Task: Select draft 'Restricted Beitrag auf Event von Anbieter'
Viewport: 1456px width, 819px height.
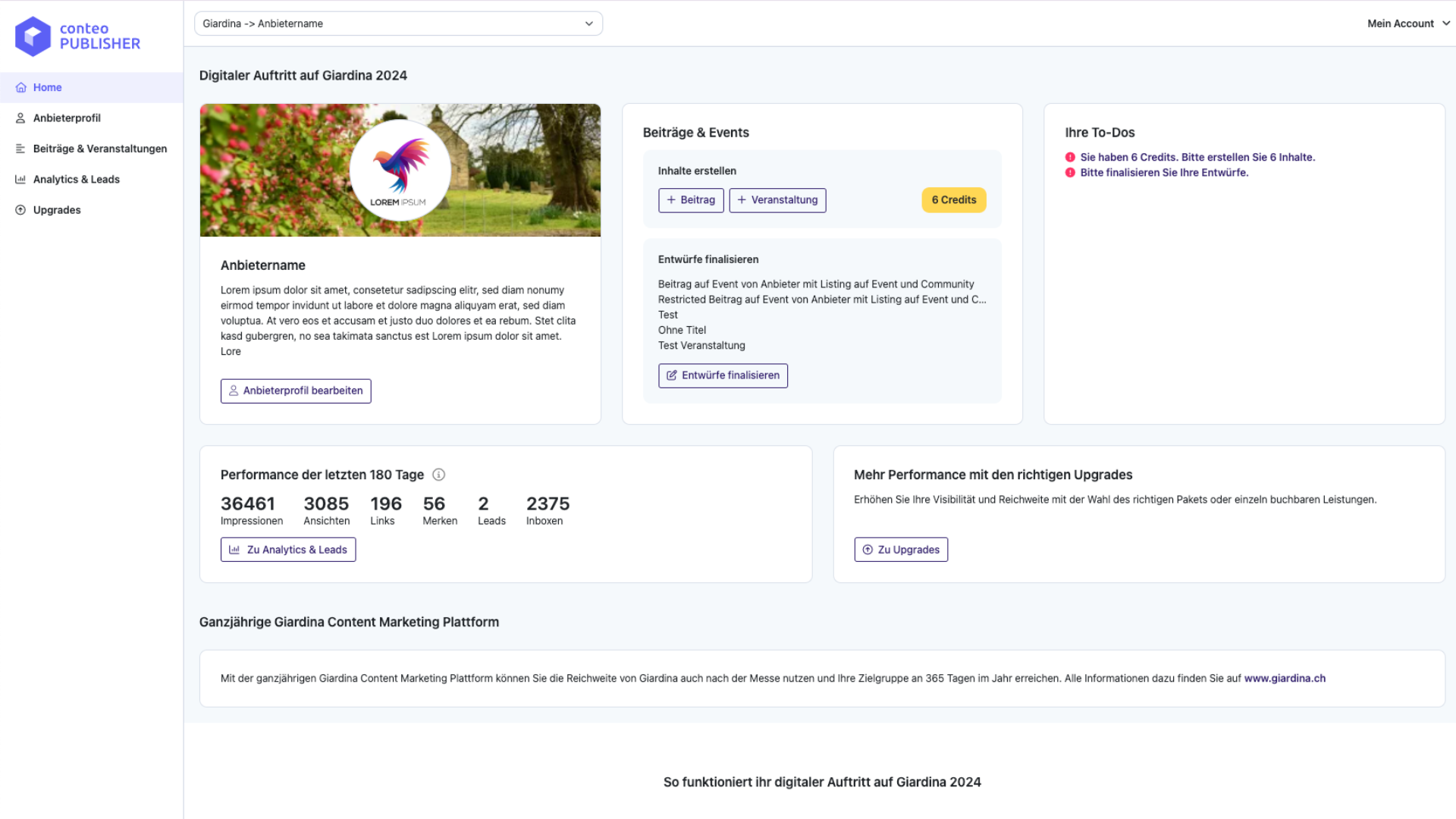Action: pyautogui.click(x=822, y=300)
